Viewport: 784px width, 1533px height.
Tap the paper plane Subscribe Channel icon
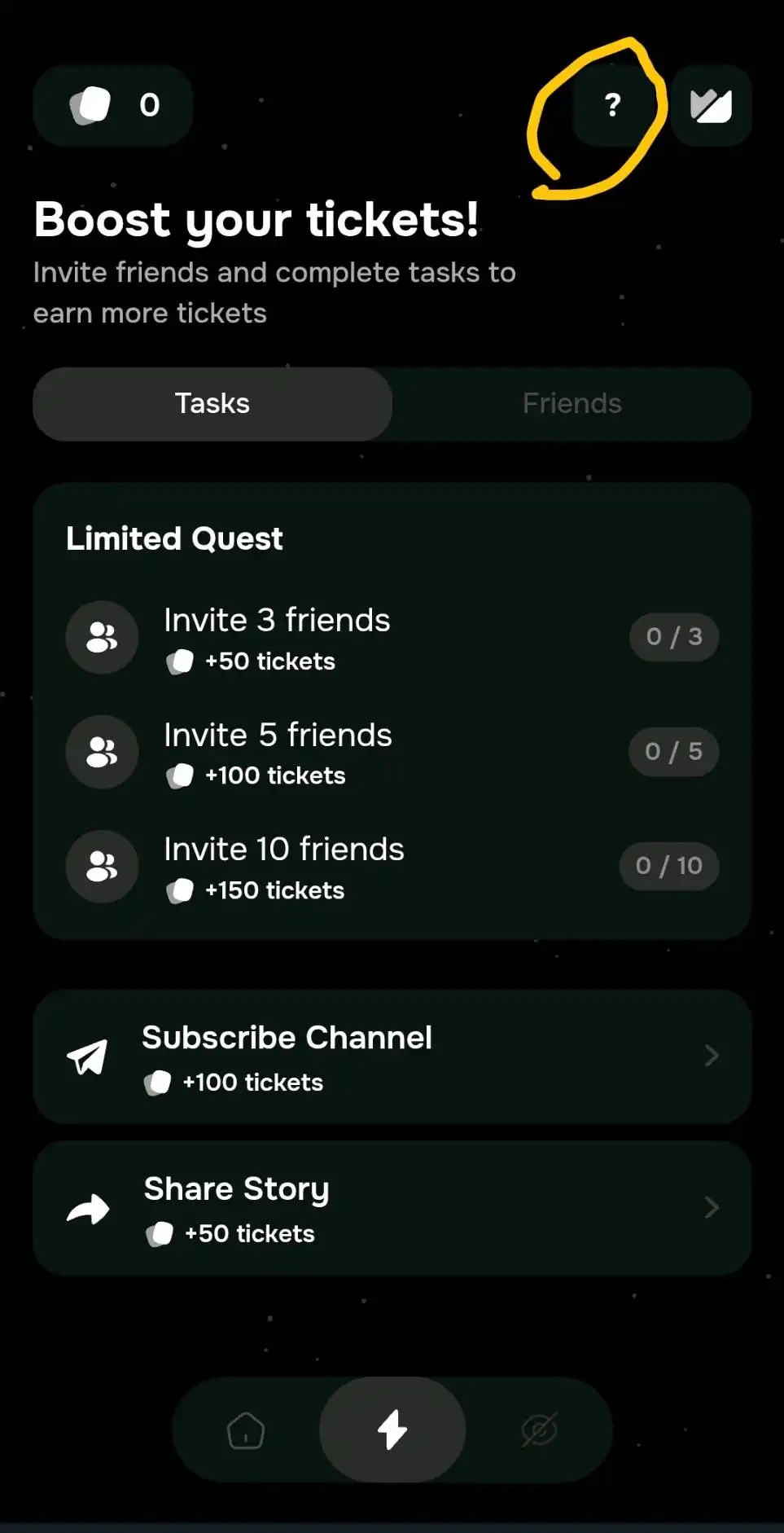[88, 1057]
